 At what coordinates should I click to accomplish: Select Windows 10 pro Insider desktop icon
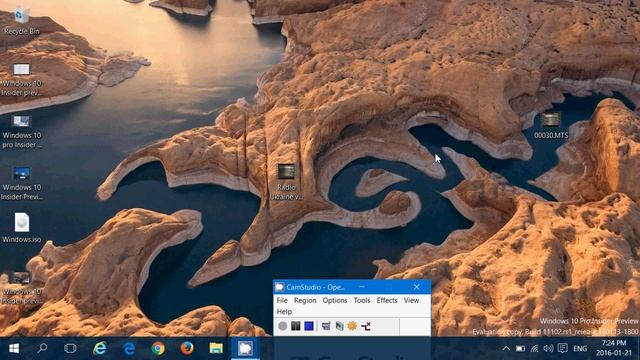(22, 132)
